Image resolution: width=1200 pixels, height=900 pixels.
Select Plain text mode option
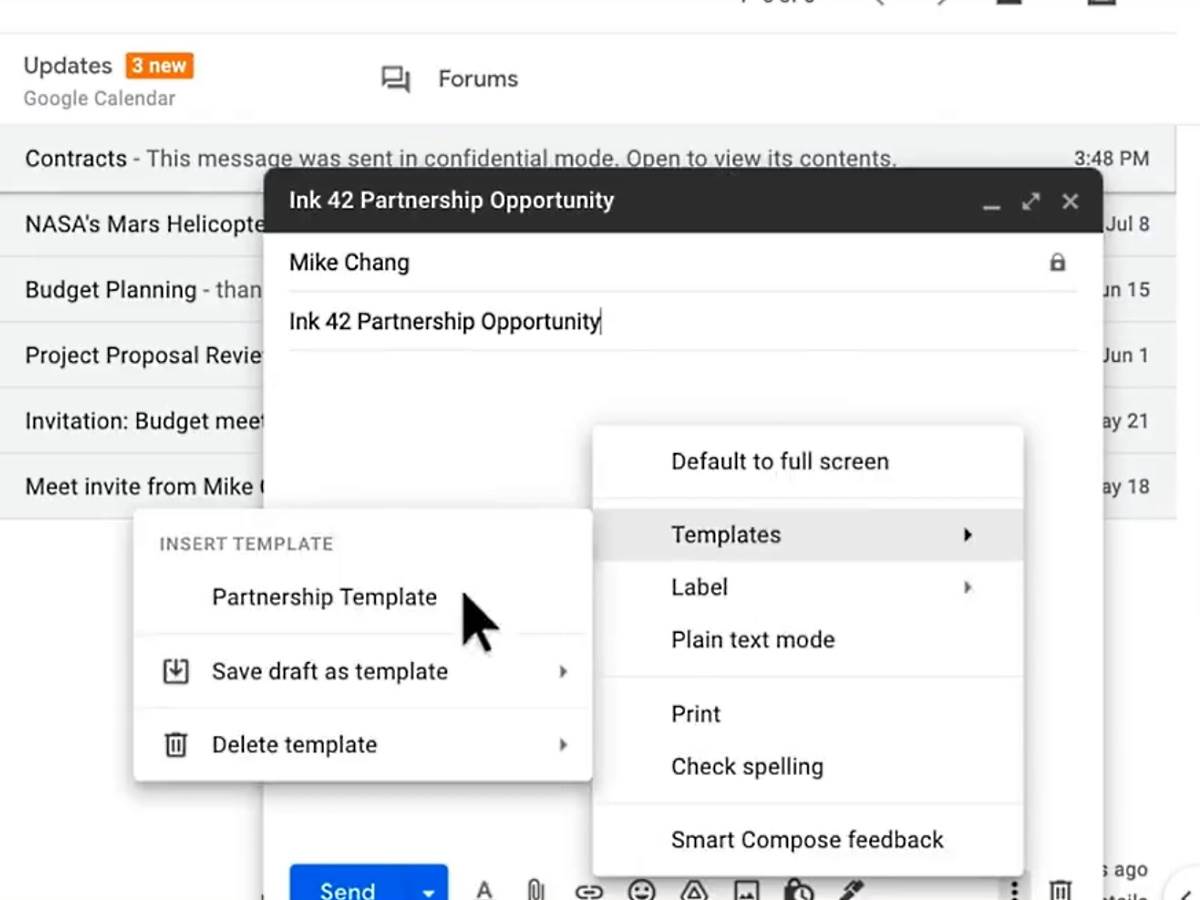(x=752, y=640)
